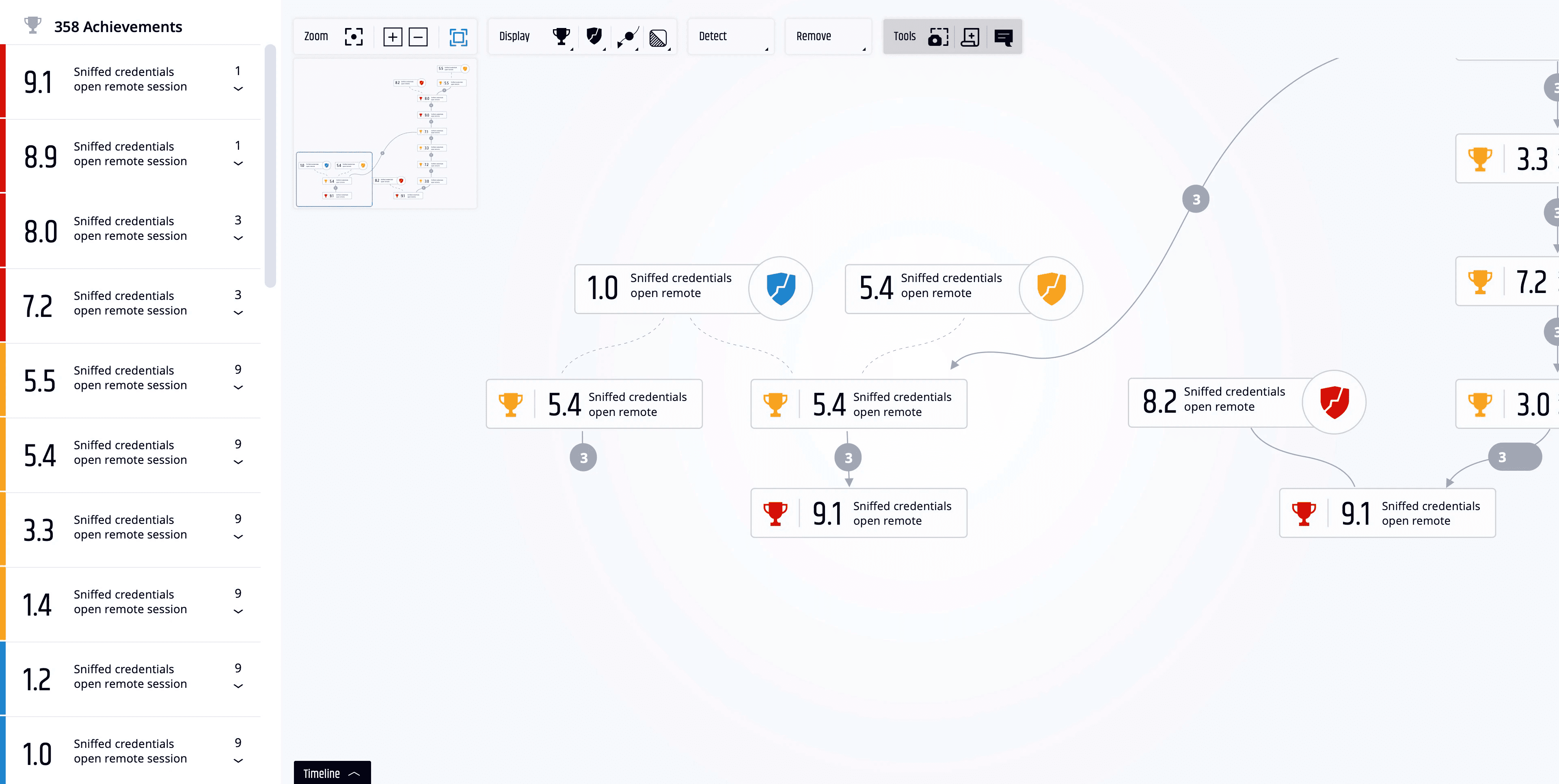Click the zoom-to-focus target icon
1559x784 pixels.
click(354, 36)
